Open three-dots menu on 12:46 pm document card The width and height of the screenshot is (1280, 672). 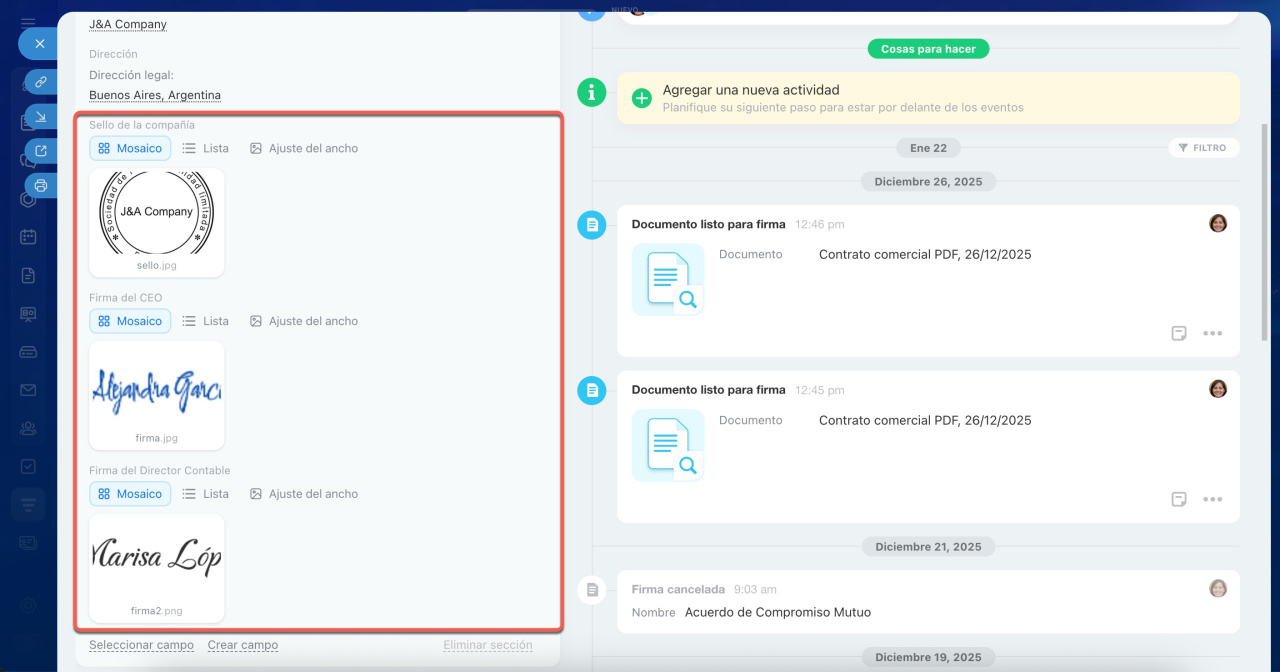click(x=1213, y=333)
